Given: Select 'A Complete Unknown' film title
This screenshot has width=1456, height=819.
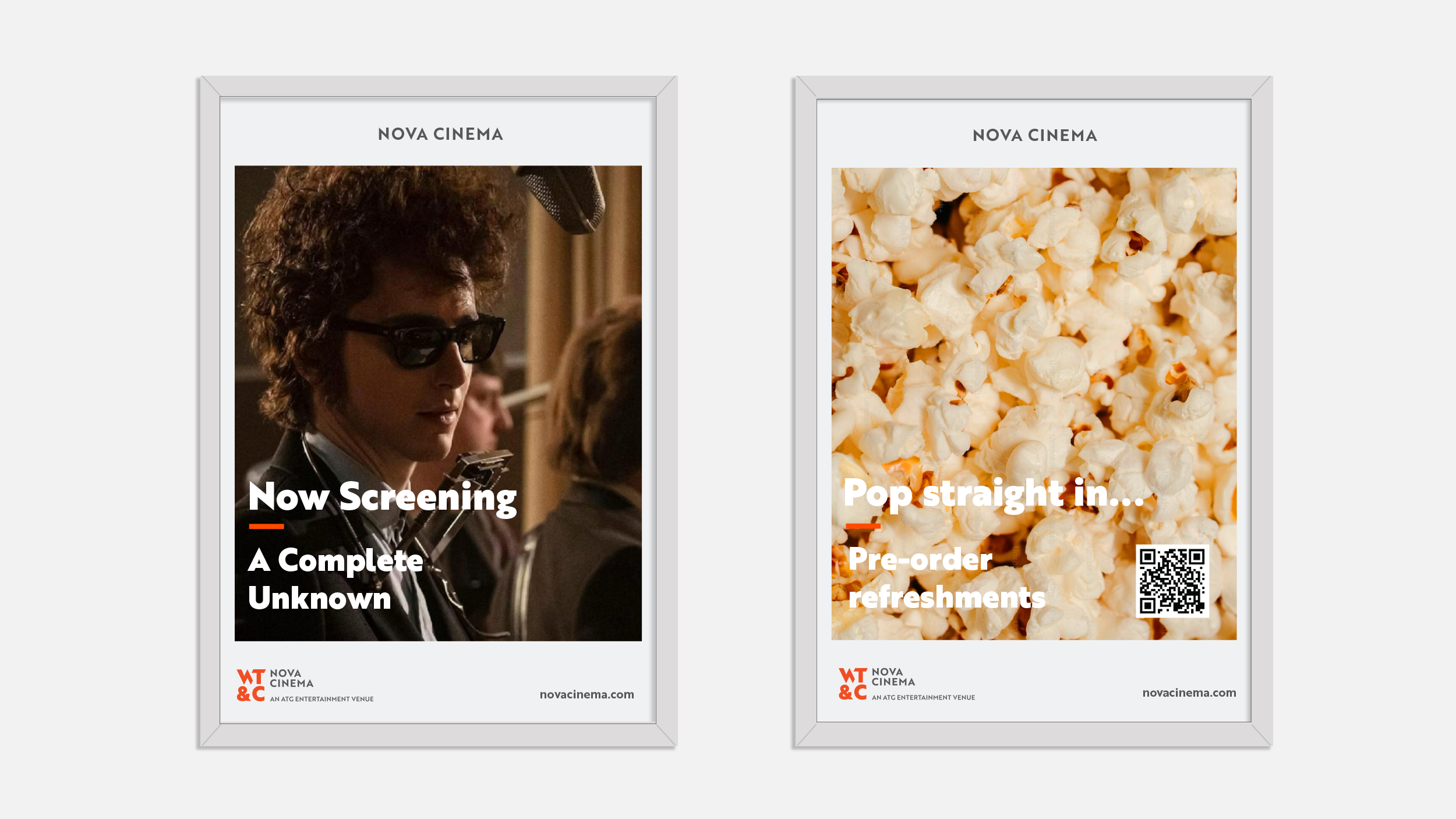Looking at the screenshot, I should click(335, 579).
